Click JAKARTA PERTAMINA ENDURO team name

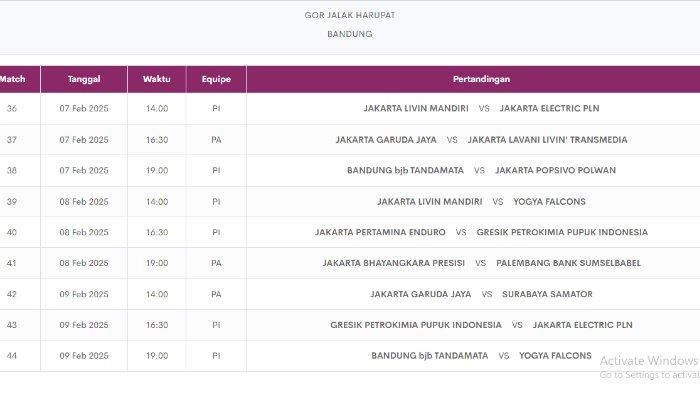tap(380, 233)
